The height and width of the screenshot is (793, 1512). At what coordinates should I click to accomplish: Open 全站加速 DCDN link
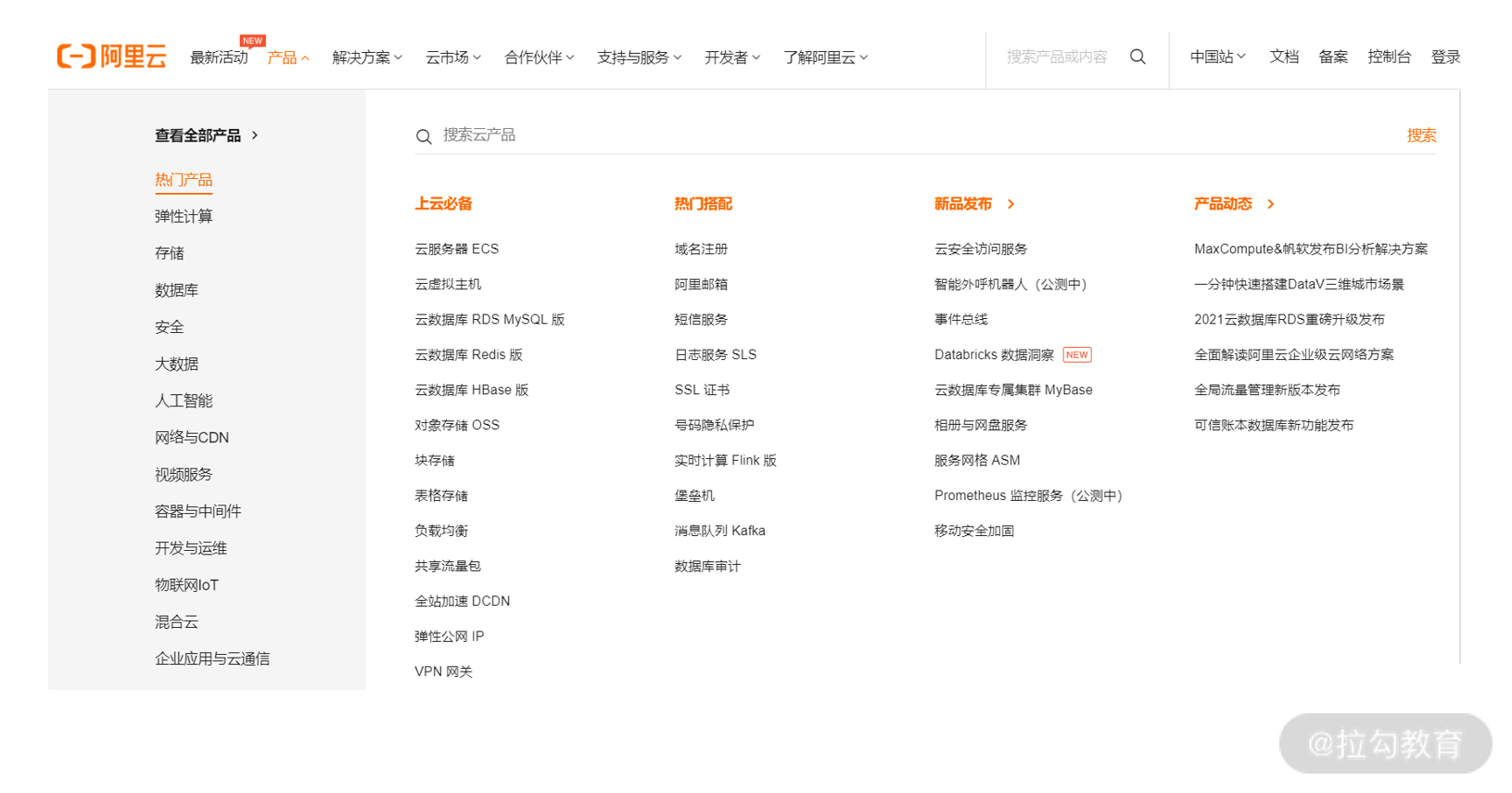tap(463, 601)
